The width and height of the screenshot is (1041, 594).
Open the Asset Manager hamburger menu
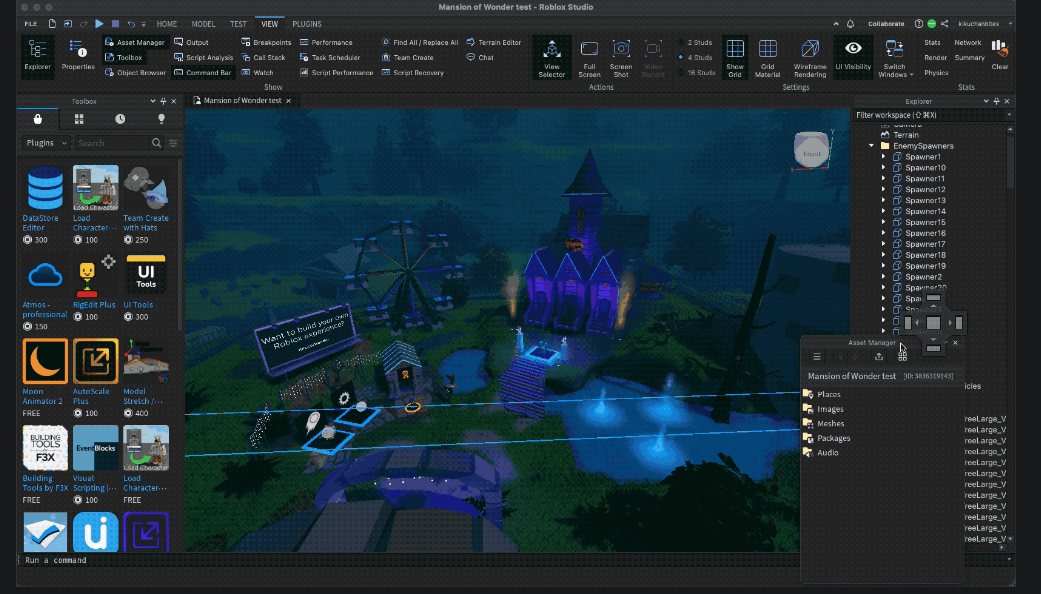817,357
